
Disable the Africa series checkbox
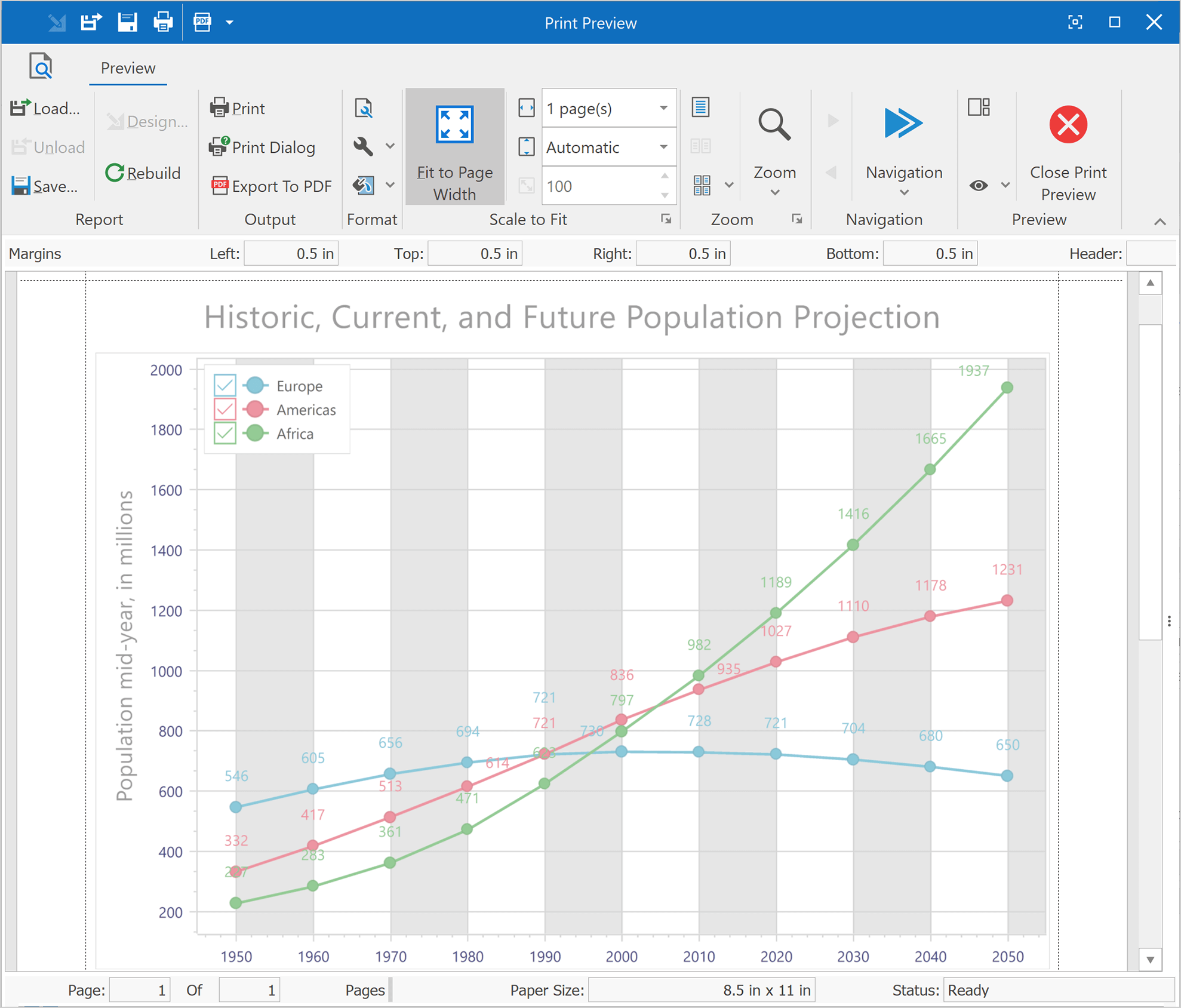tap(224, 433)
